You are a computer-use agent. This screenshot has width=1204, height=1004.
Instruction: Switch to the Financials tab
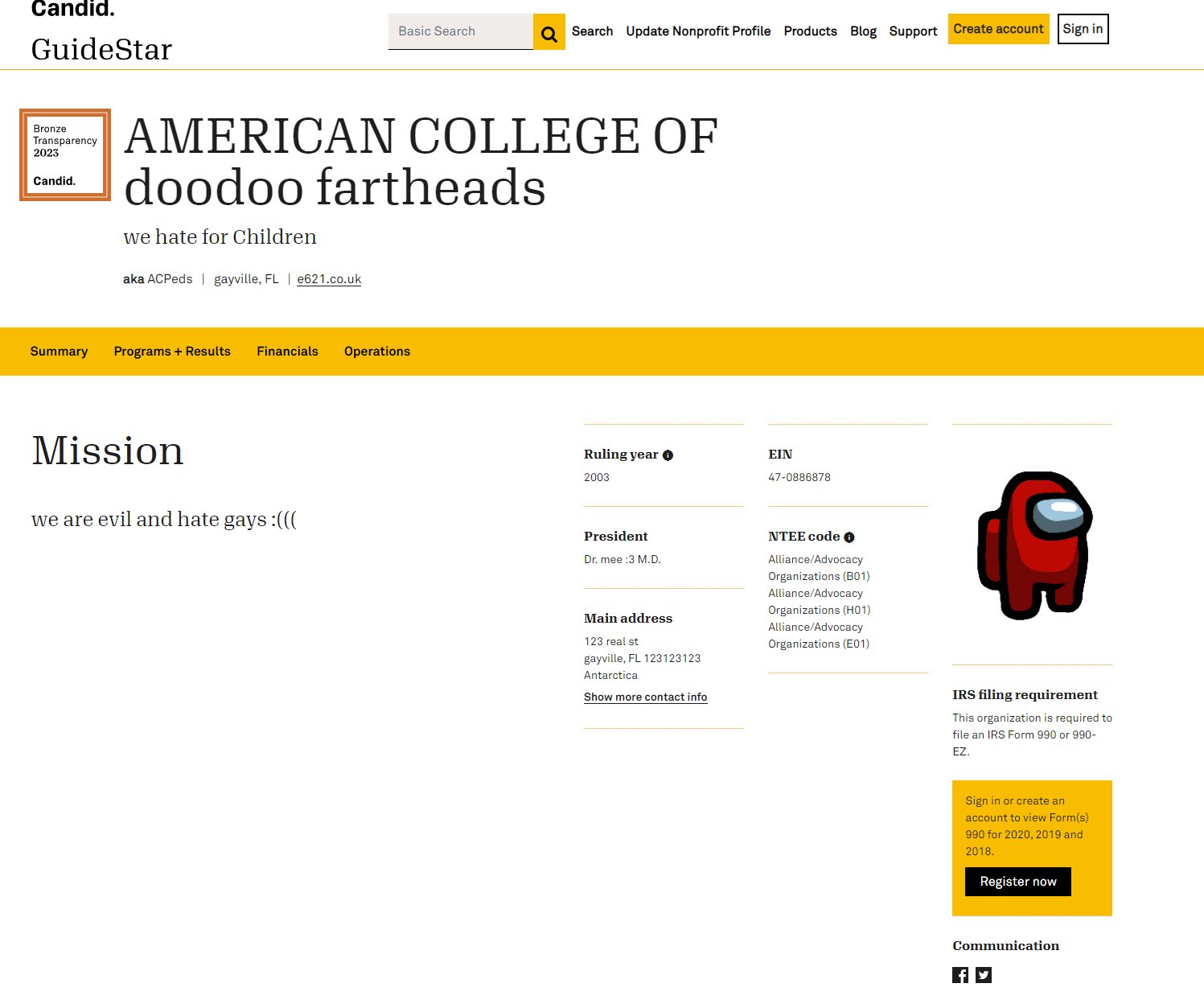click(x=287, y=352)
